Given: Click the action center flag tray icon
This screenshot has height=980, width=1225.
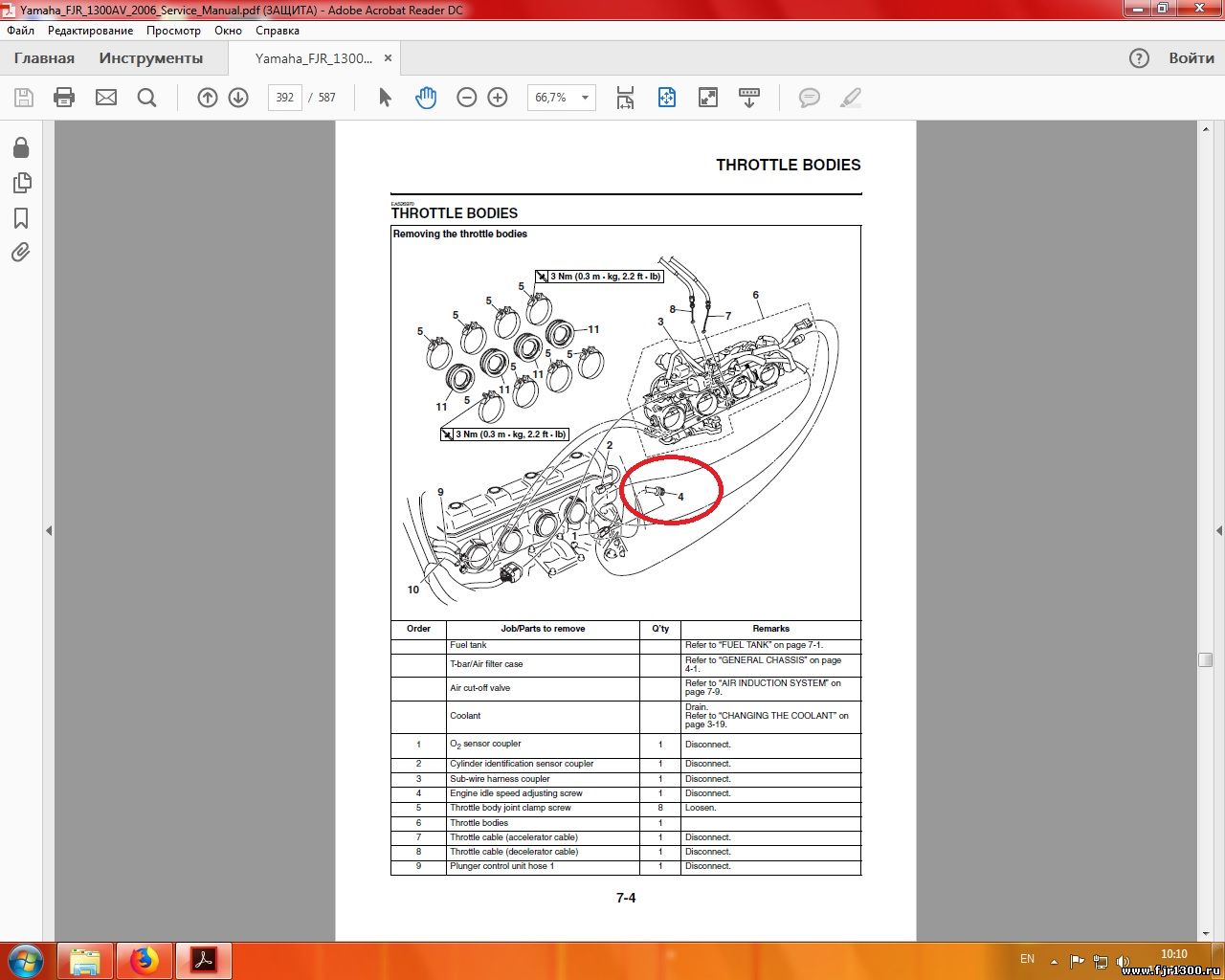Looking at the screenshot, I should [x=1078, y=961].
